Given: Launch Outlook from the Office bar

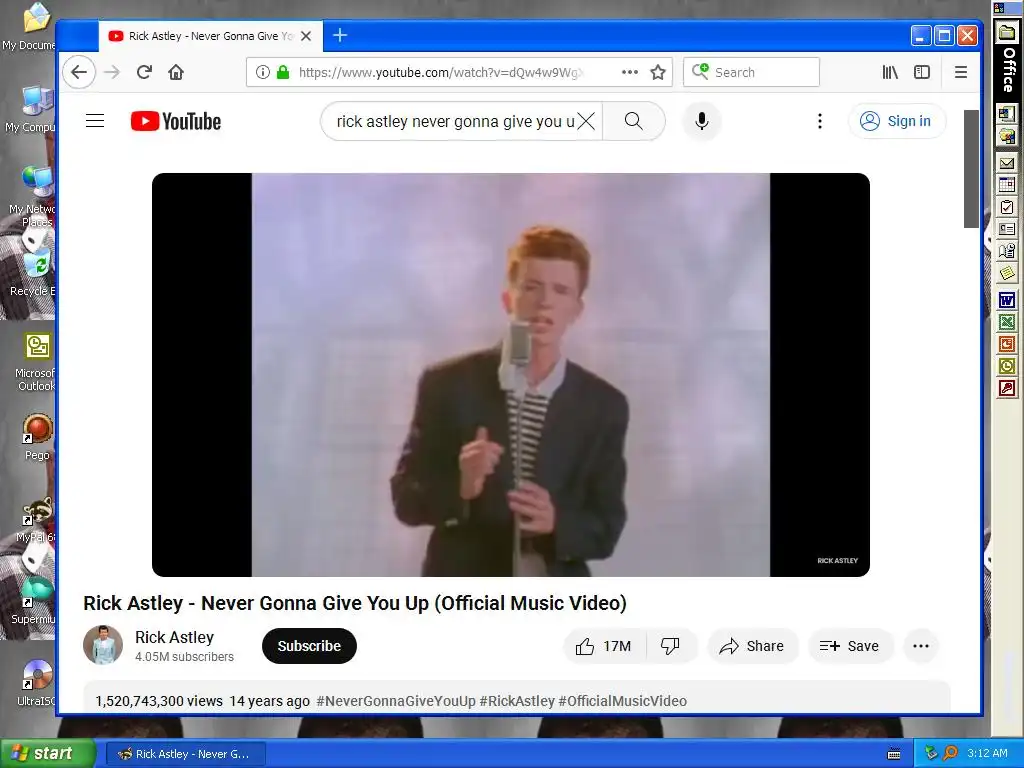Looking at the screenshot, I should click(x=1006, y=366).
